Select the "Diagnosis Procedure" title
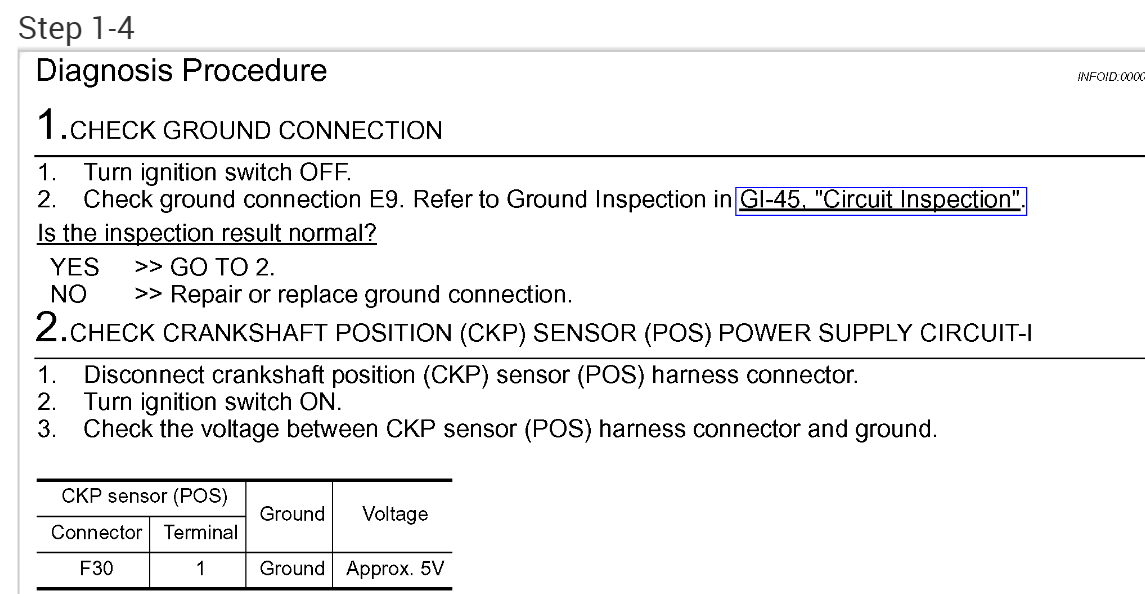Viewport: 1145px width, 594px height. (180, 71)
